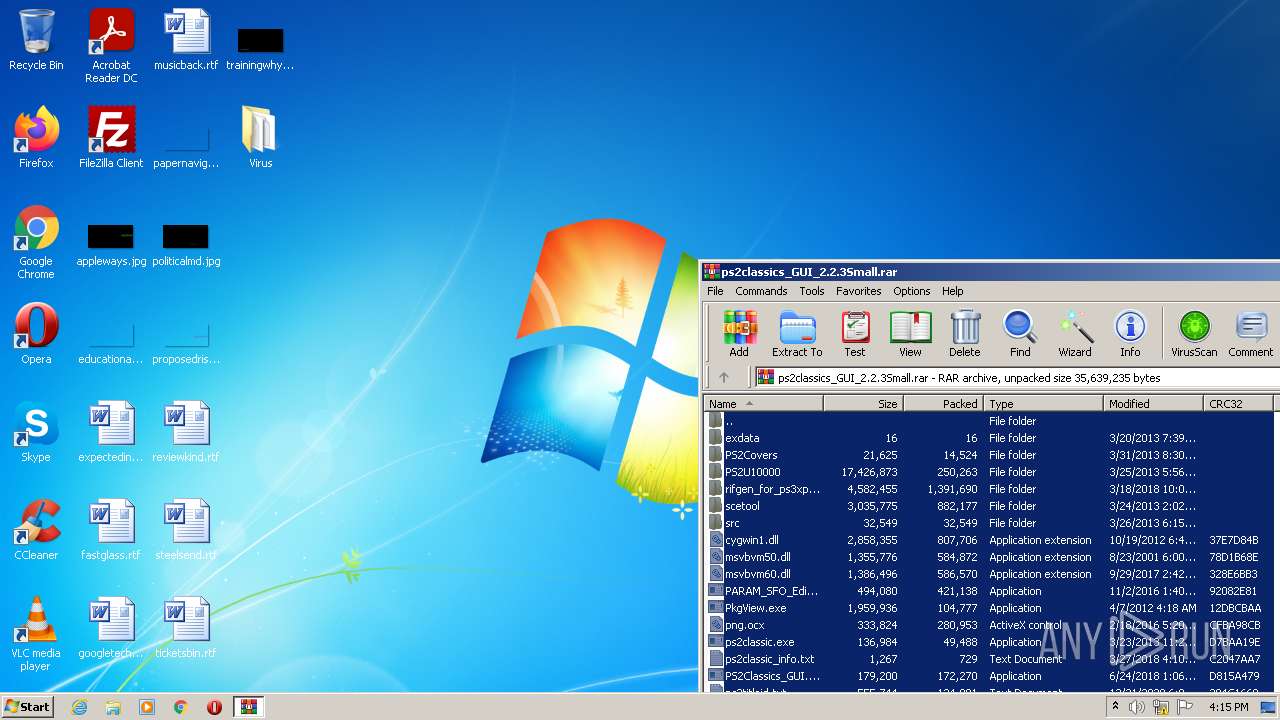
Task: Show hidden tray icons arrow
Action: (x=1115, y=707)
